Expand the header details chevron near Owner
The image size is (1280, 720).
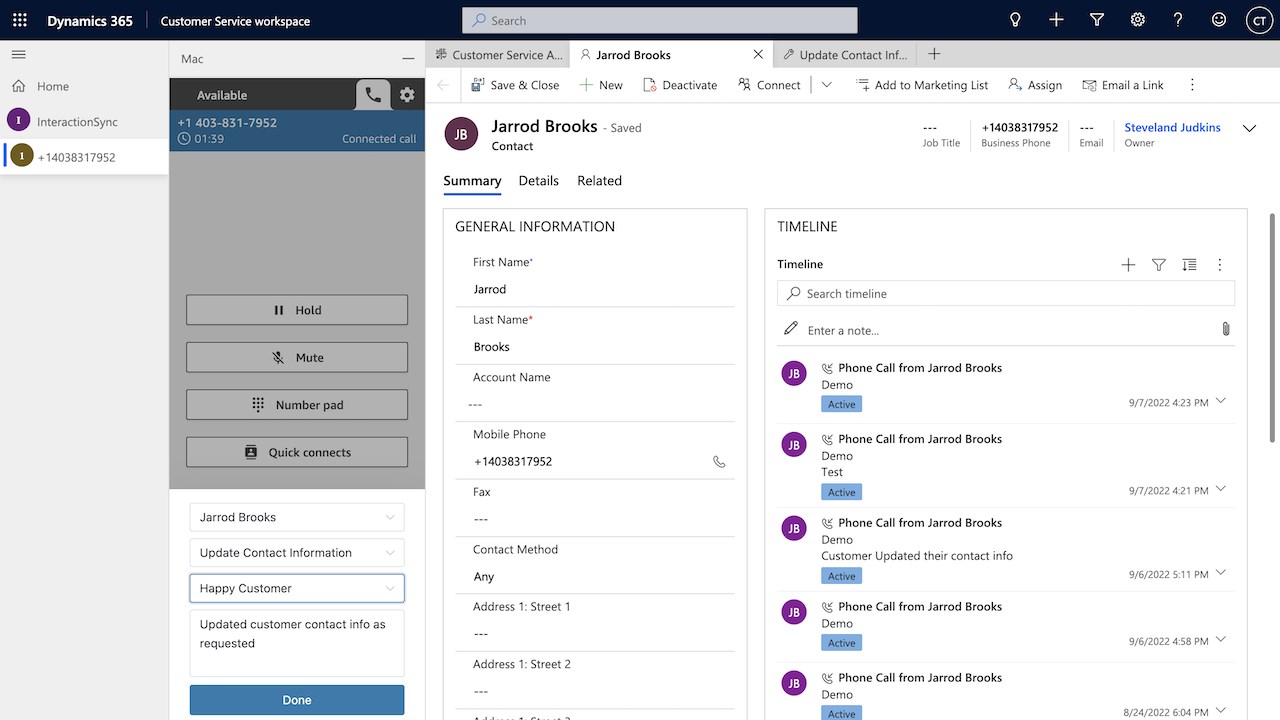click(x=1249, y=128)
